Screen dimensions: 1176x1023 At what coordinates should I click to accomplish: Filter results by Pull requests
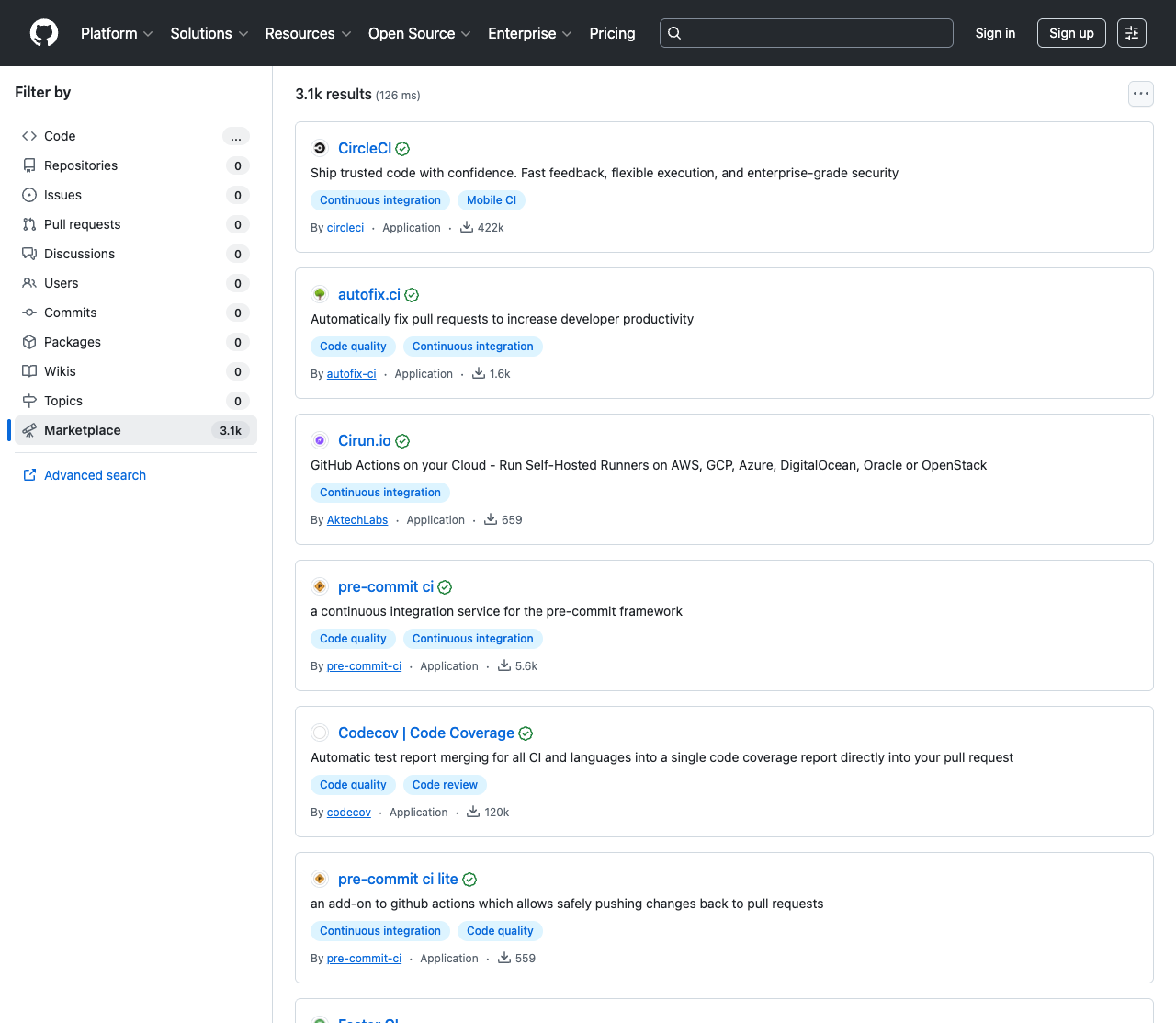tap(136, 224)
